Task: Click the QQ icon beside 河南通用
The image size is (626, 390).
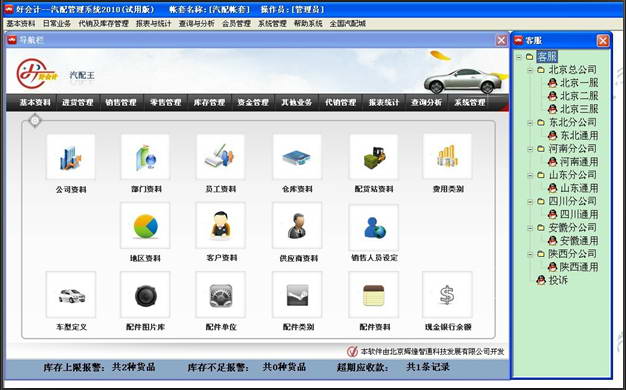Action: coord(553,162)
